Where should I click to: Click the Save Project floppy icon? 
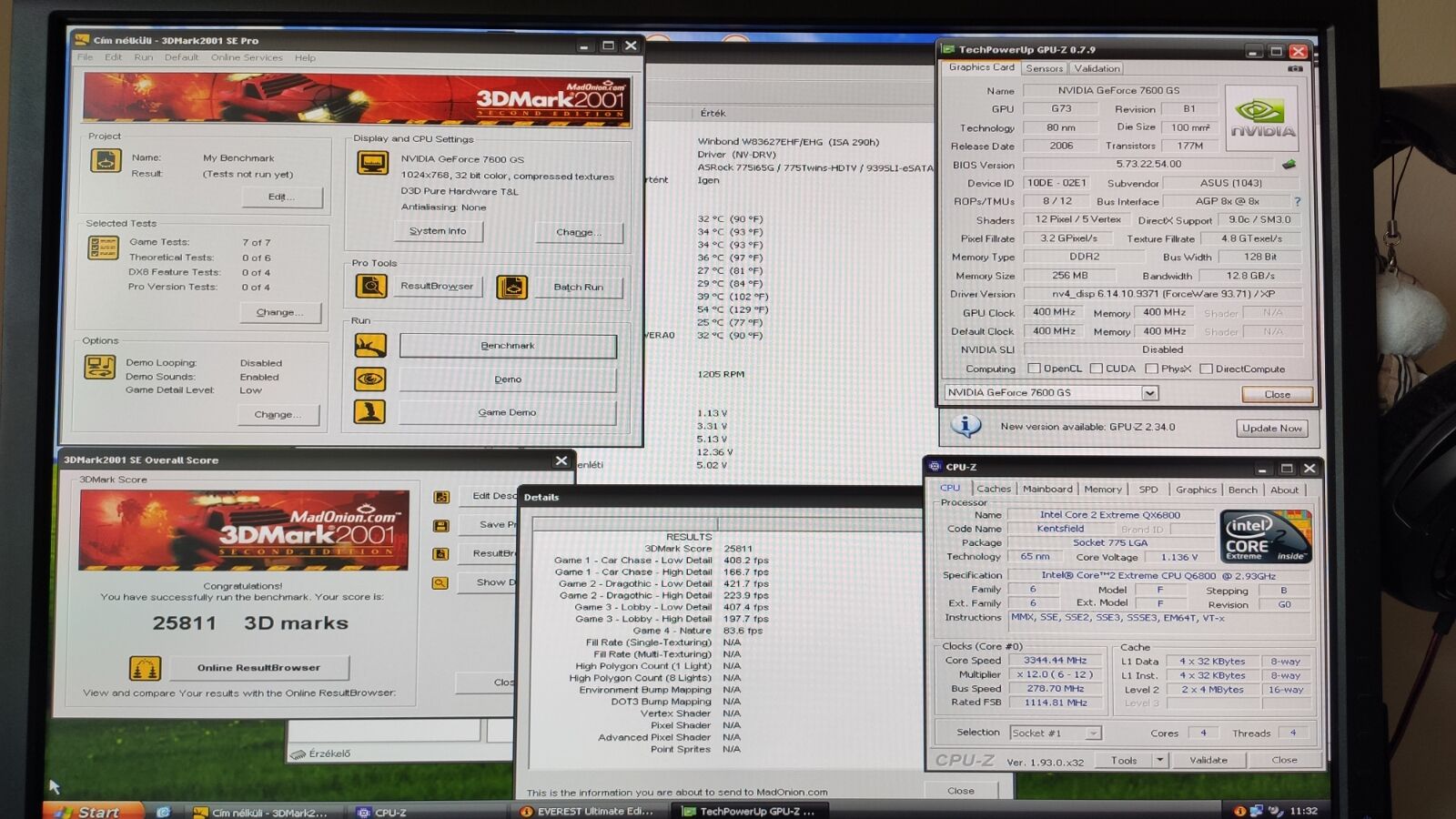(x=441, y=525)
